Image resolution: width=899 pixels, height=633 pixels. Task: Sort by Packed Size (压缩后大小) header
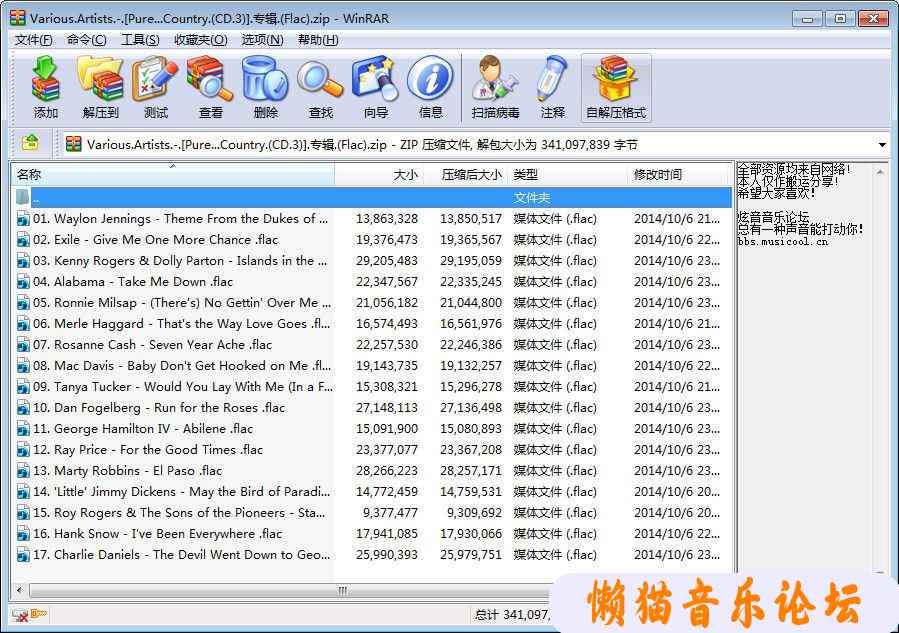click(x=466, y=174)
